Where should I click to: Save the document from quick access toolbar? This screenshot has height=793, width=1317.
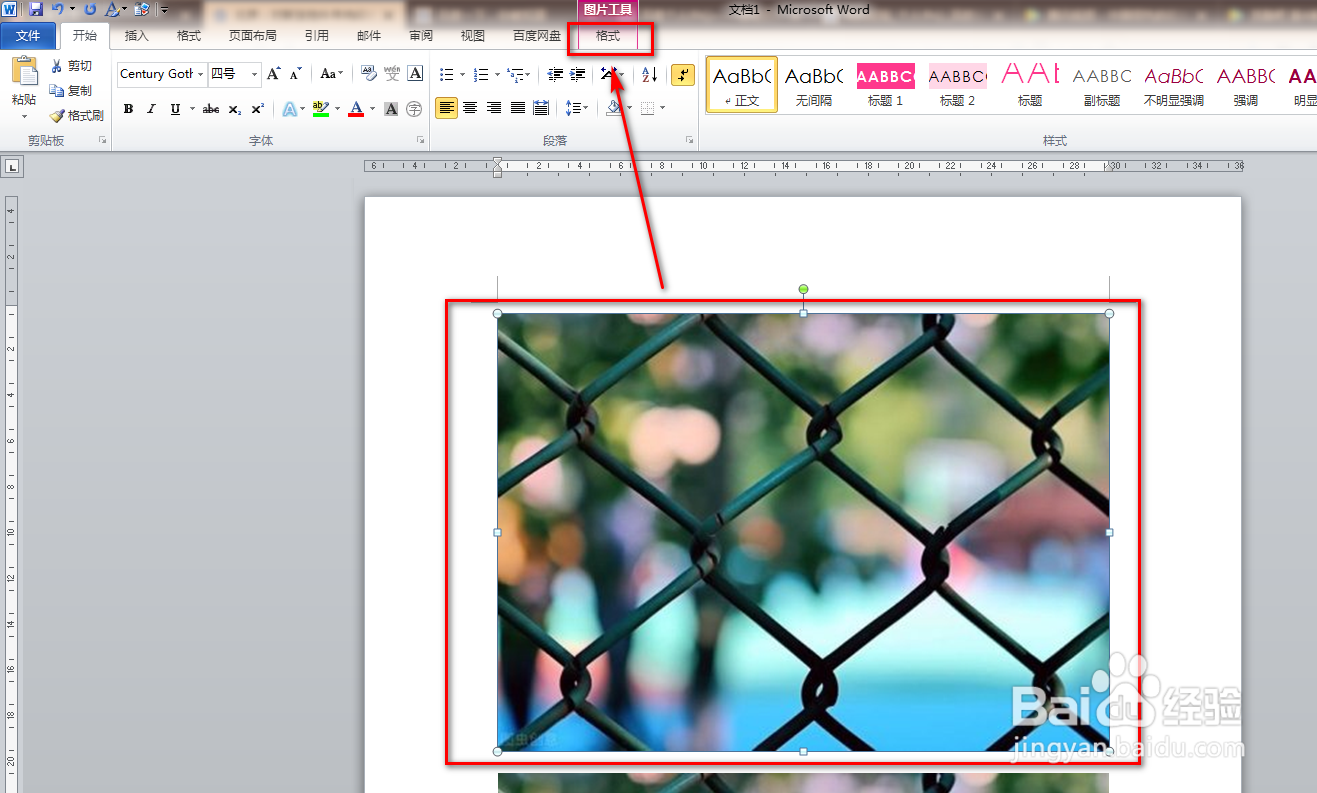[x=36, y=9]
